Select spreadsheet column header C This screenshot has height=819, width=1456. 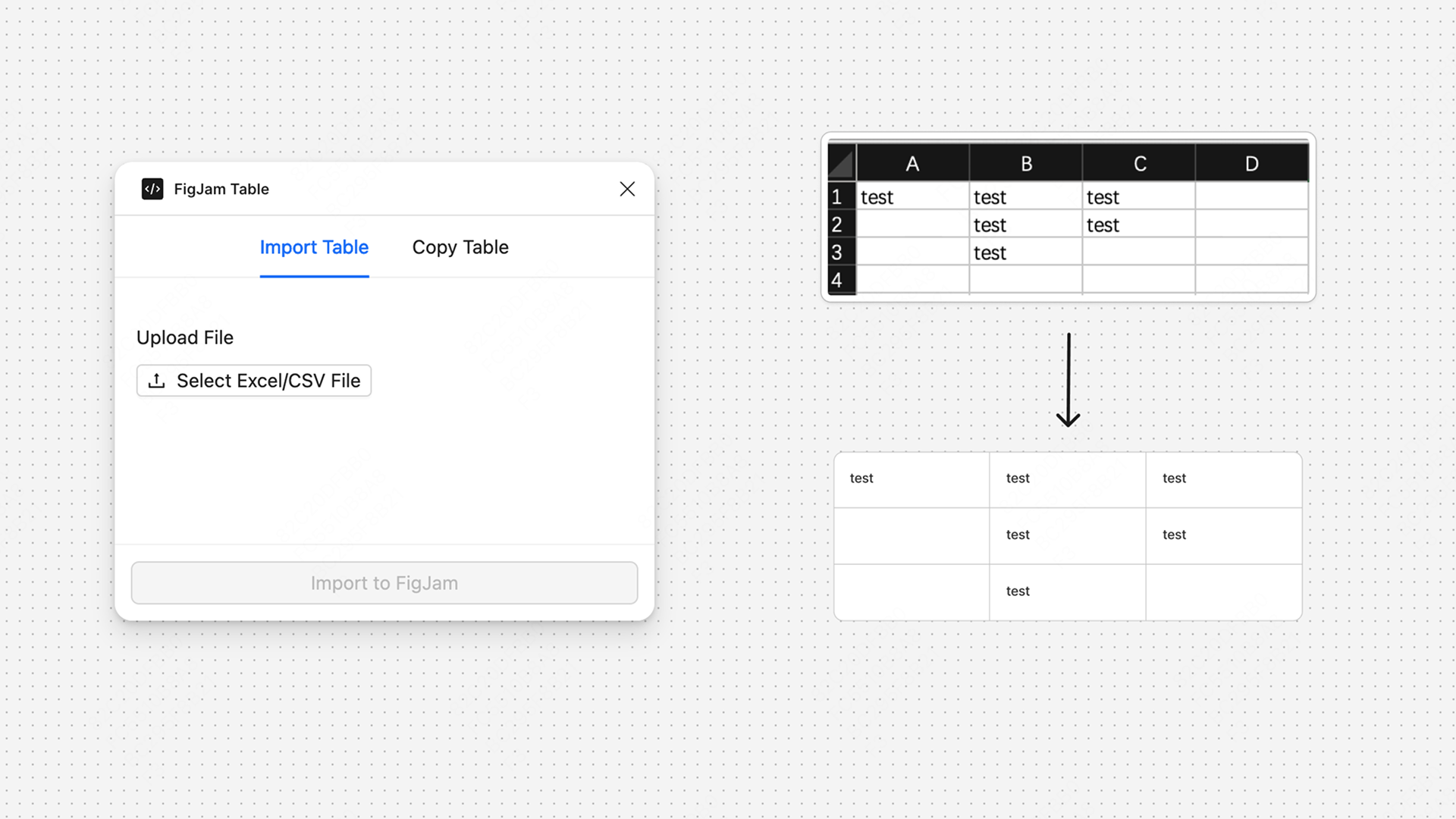(x=1139, y=163)
